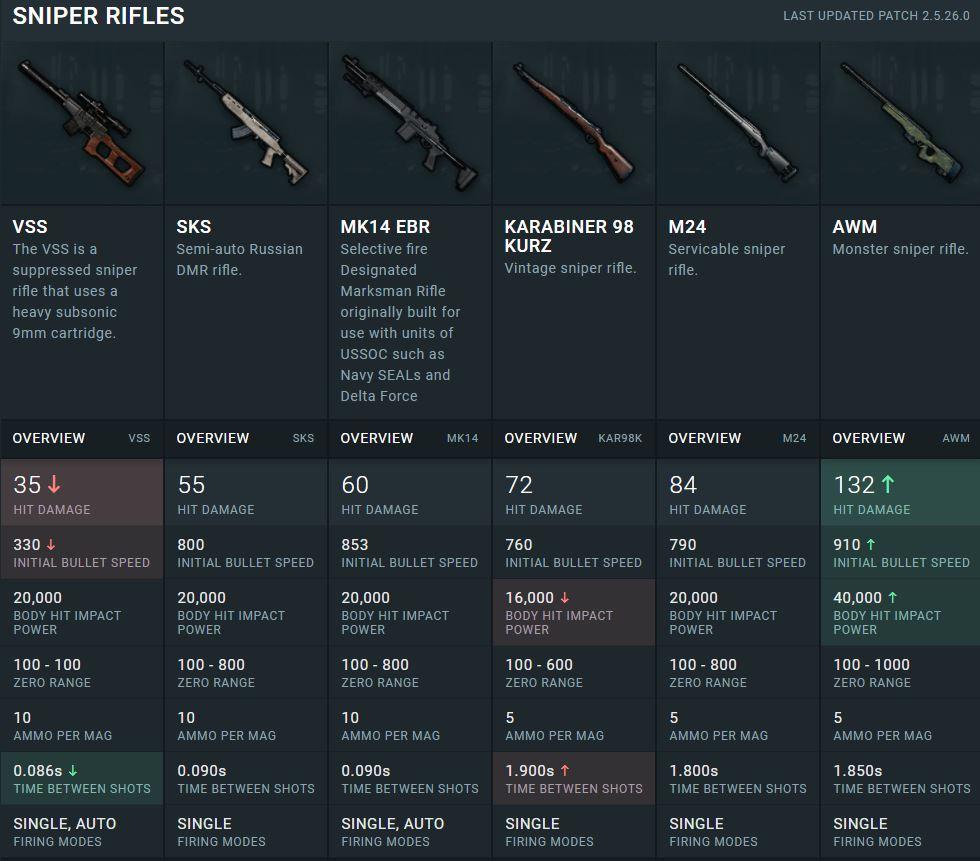
Task: Click the green up arrow beside 910 bullet speed
Action: [871, 545]
